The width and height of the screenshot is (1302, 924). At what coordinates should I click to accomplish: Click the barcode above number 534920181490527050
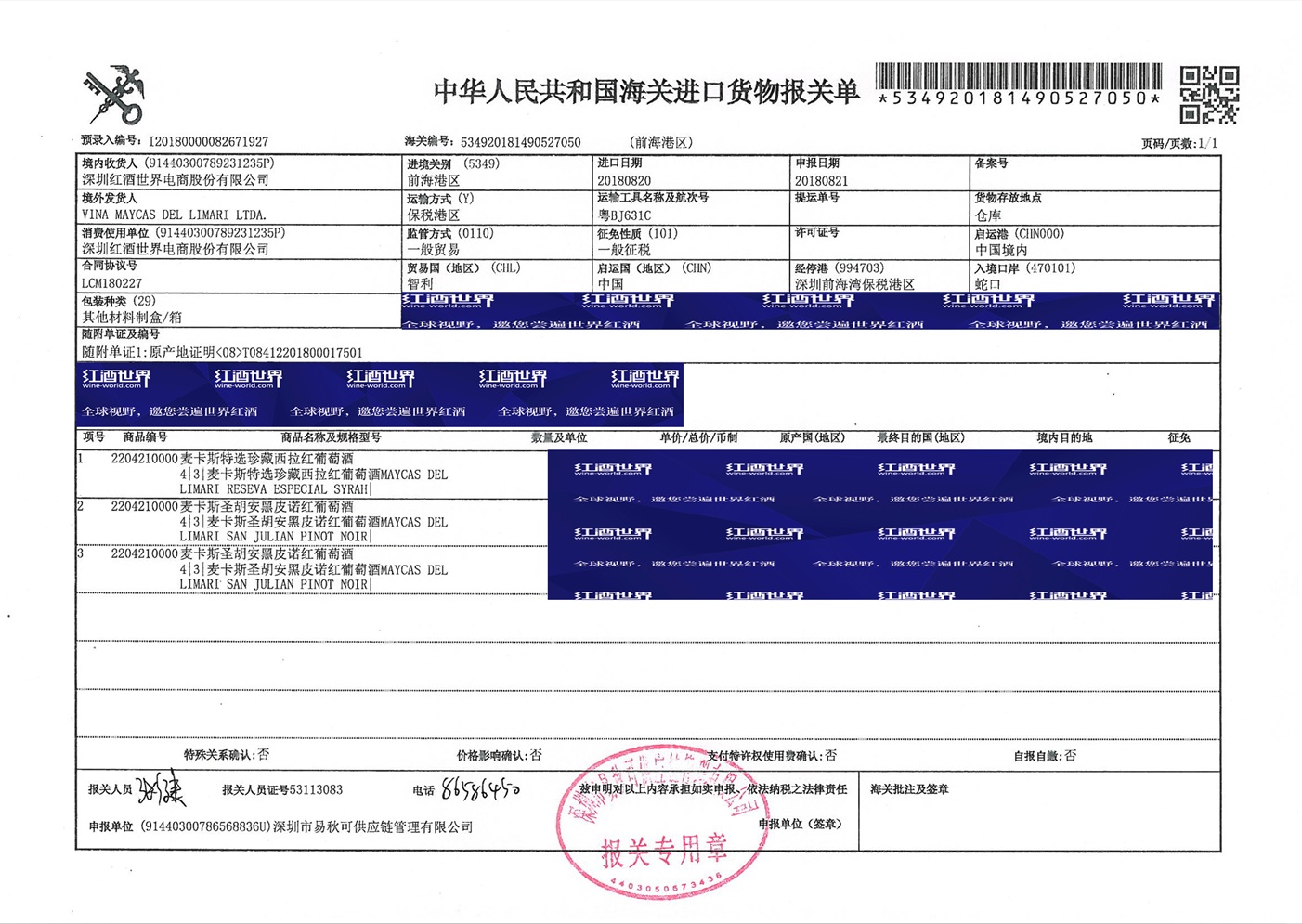(x=1018, y=76)
